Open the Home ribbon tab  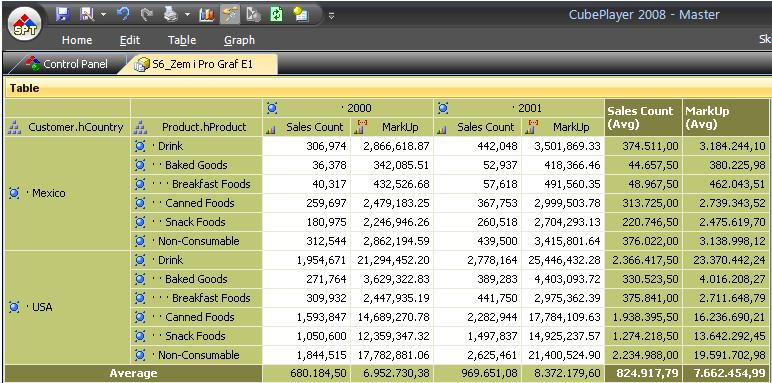coord(77,40)
